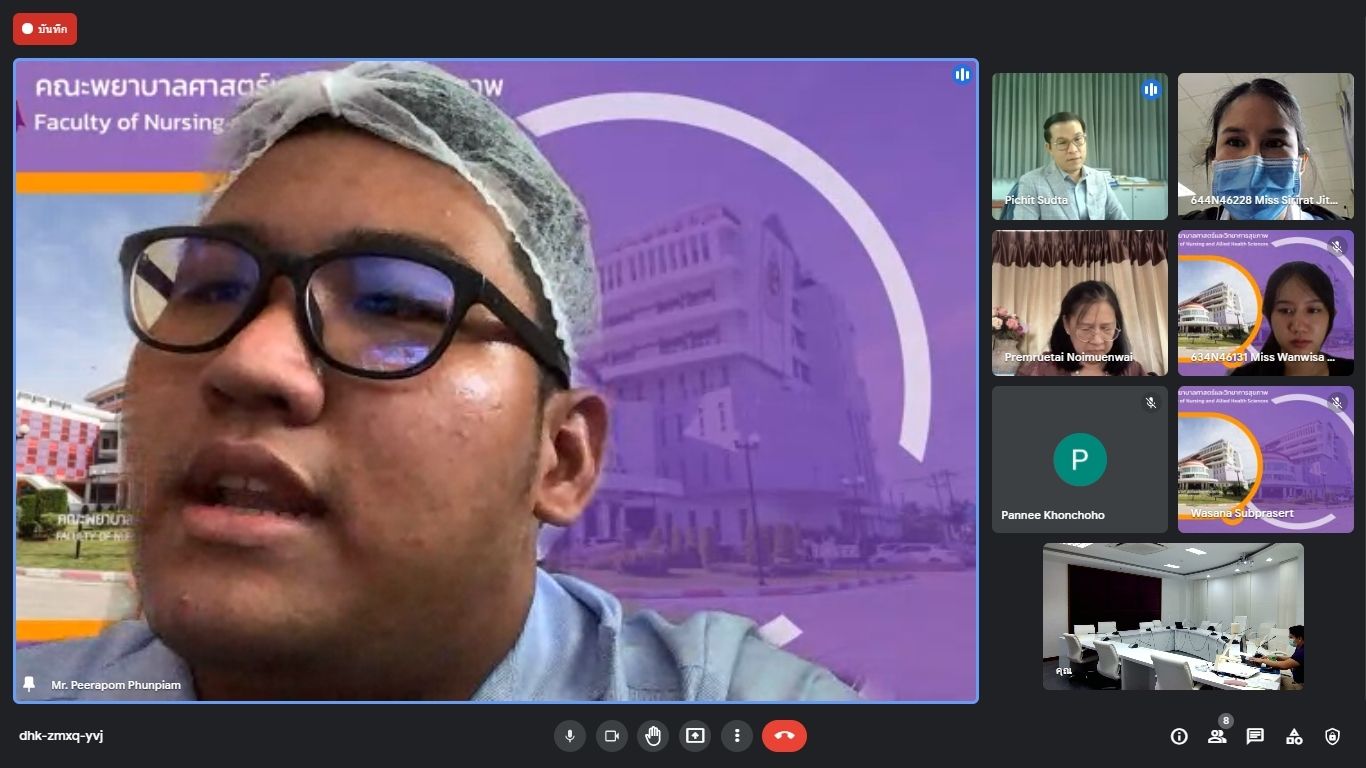
Task: Click the meeting code dhk-zmxq-yvj
Action: [61, 736]
